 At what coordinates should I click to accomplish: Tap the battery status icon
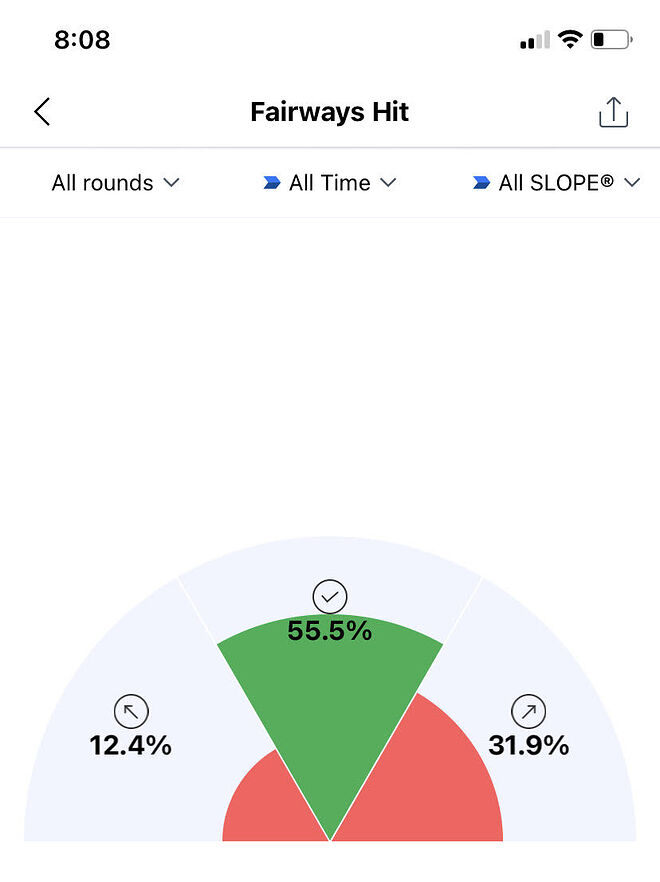[x=612, y=39]
